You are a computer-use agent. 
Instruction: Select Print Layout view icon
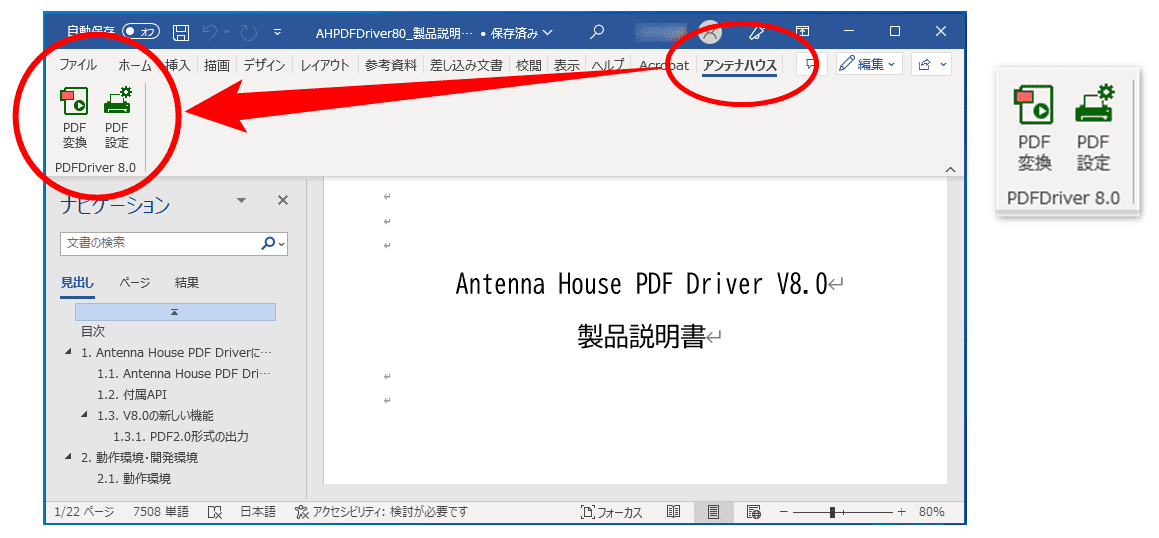pos(713,511)
